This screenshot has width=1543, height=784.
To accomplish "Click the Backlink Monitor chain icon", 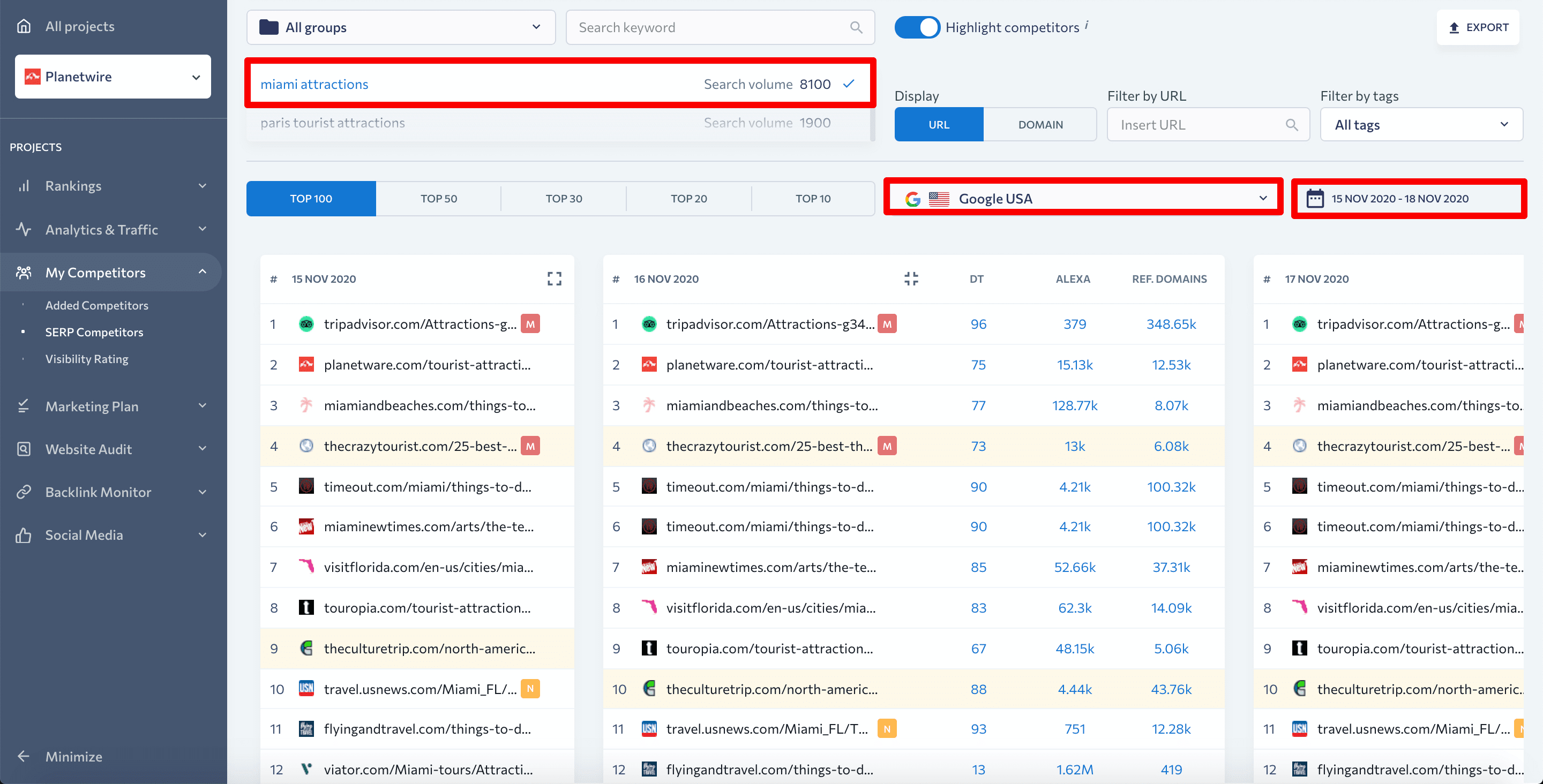I will [24, 492].
